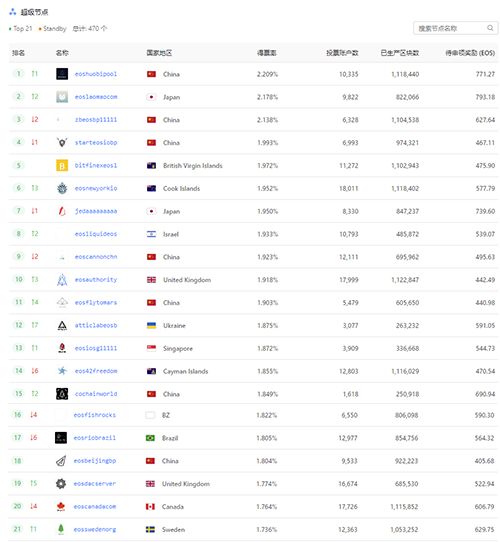The height and width of the screenshot is (542, 500).
Task: Click rank badge 21 in last row
Action: point(17,529)
